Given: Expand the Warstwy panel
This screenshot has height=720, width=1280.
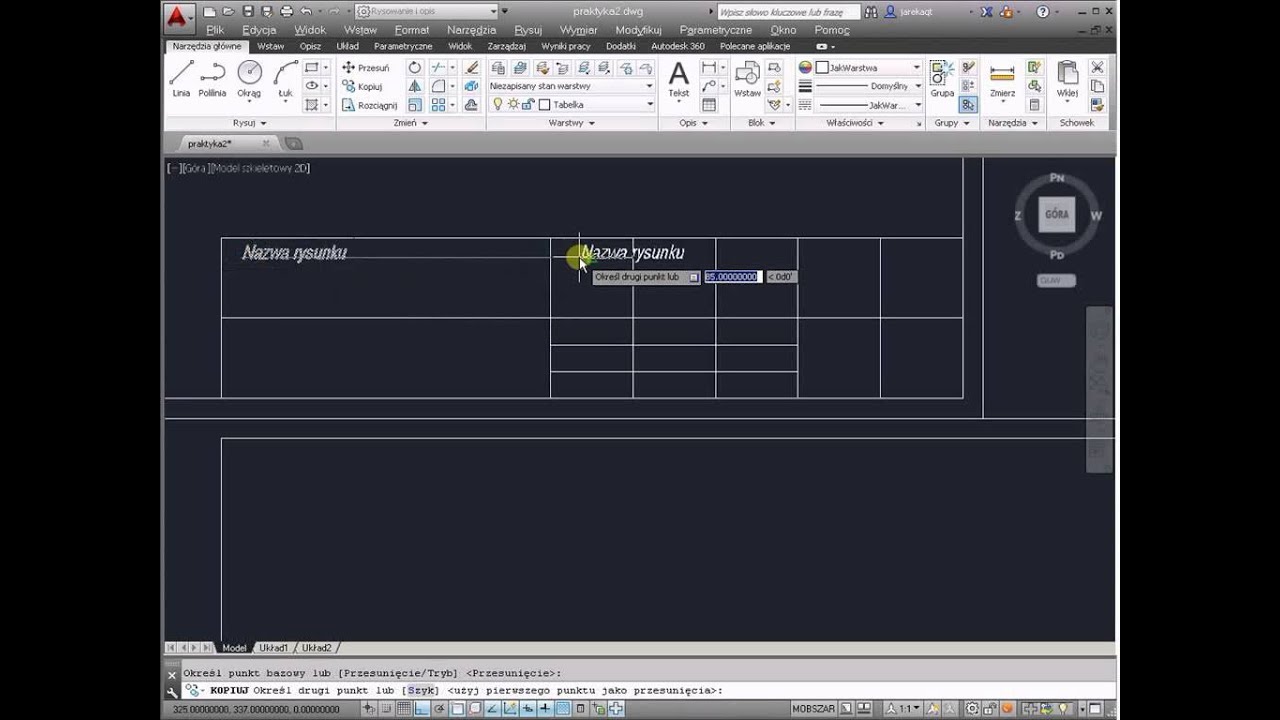Looking at the screenshot, I should (572, 123).
